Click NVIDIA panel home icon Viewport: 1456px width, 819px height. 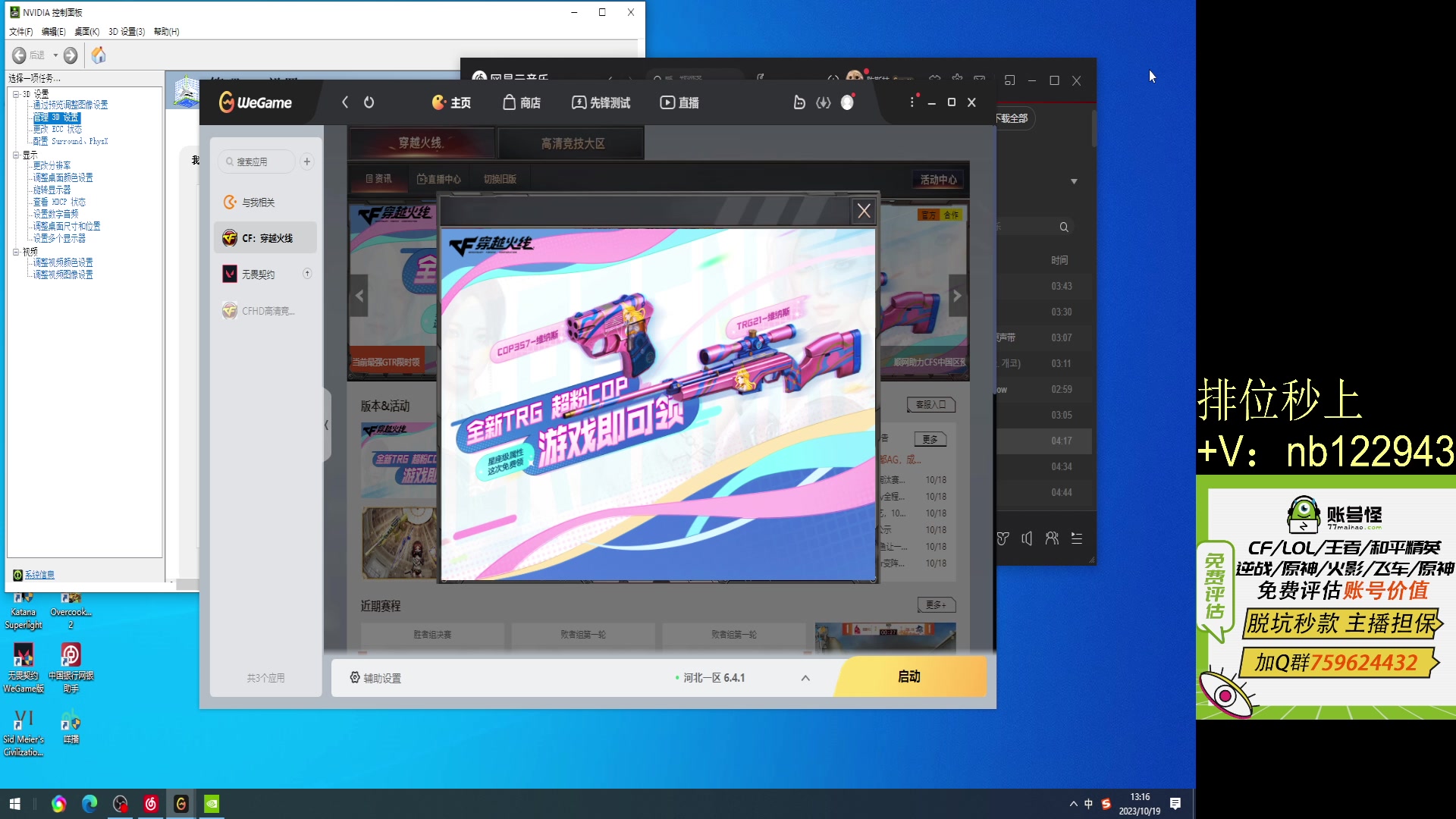pos(99,55)
